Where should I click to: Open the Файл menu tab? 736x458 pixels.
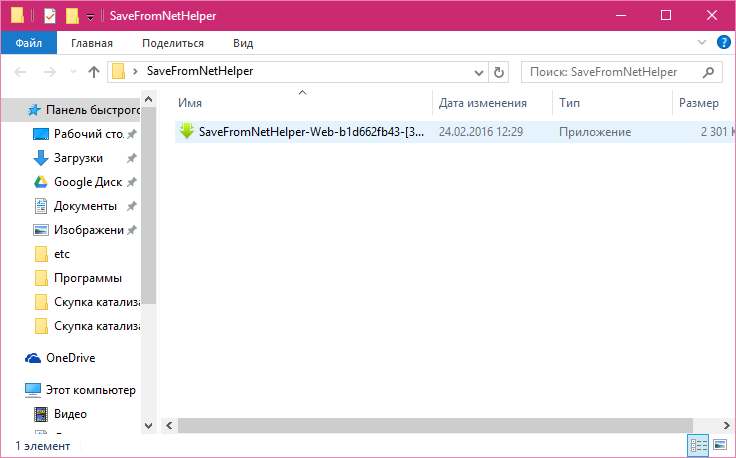coord(29,43)
